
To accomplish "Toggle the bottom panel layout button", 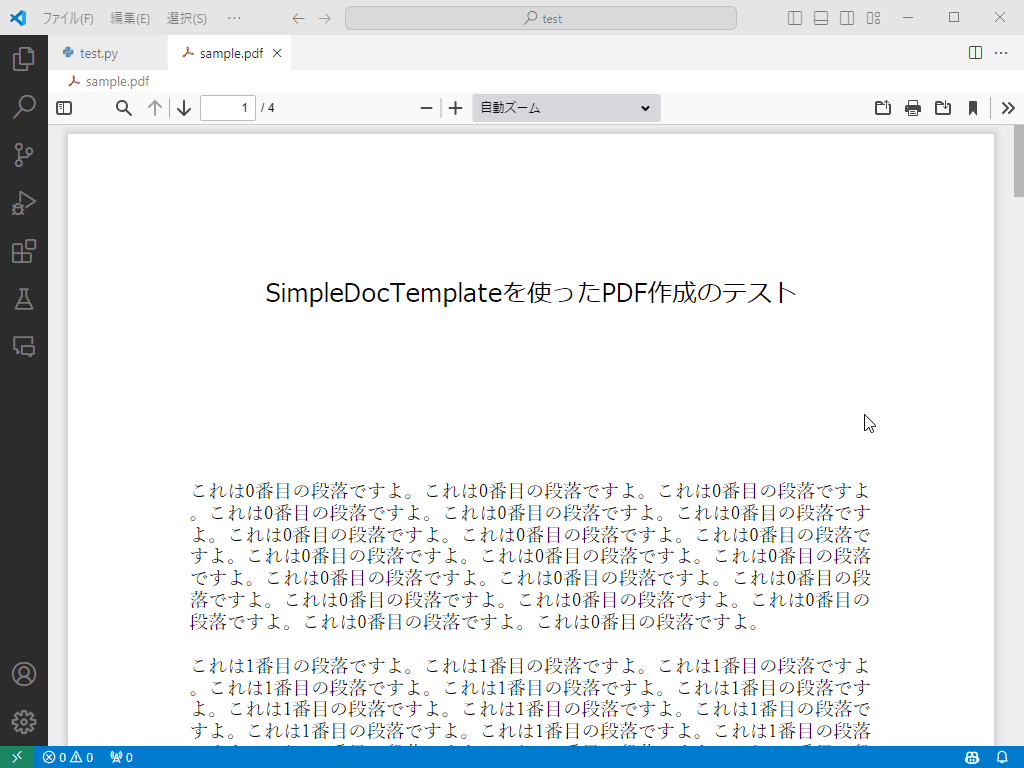I will tap(821, 18).
